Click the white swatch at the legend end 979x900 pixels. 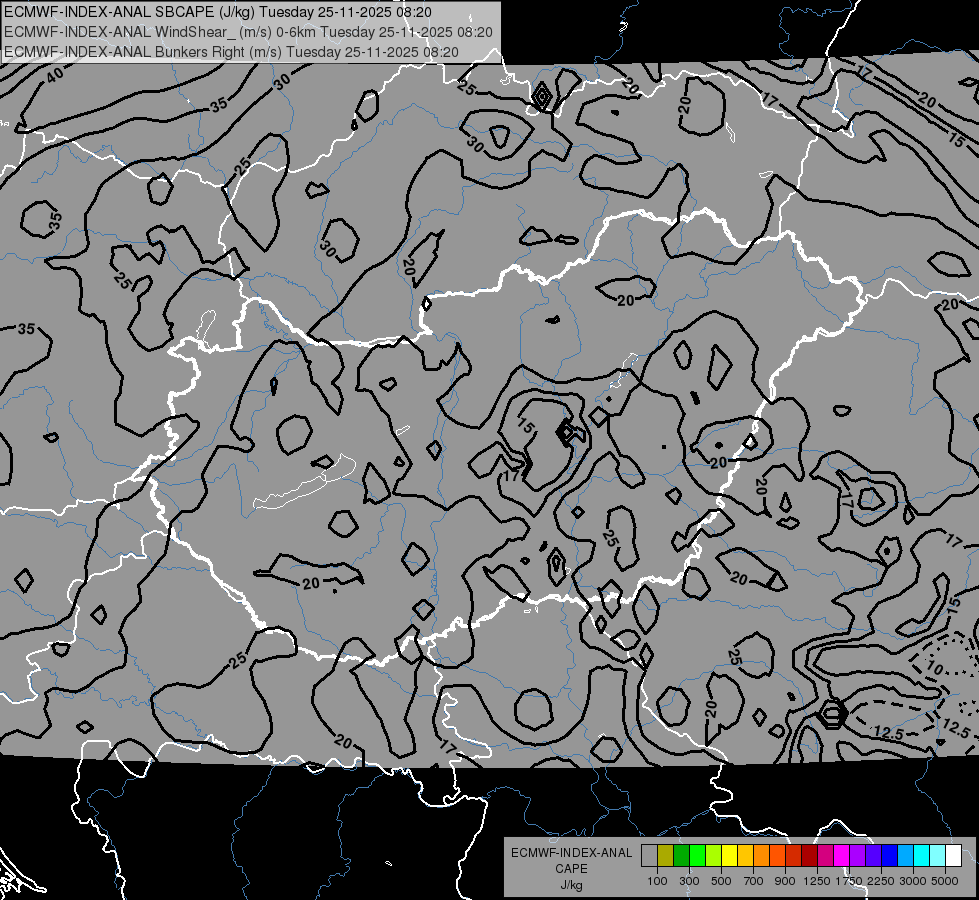tap(954, 855)
